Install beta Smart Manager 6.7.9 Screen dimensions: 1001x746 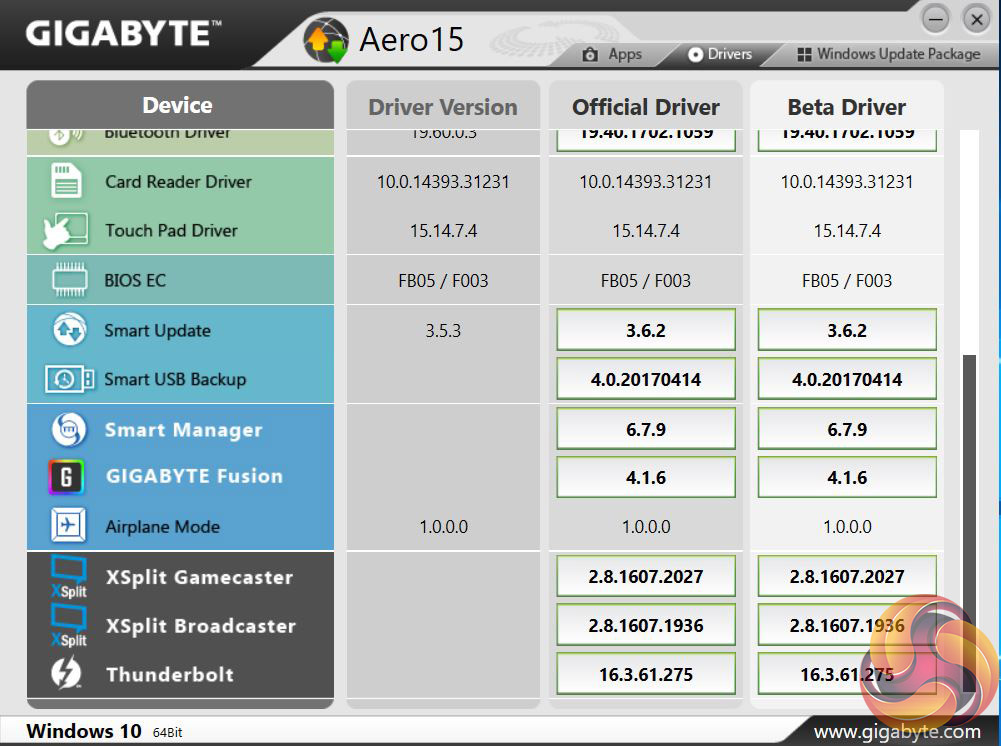click(847, 430)
